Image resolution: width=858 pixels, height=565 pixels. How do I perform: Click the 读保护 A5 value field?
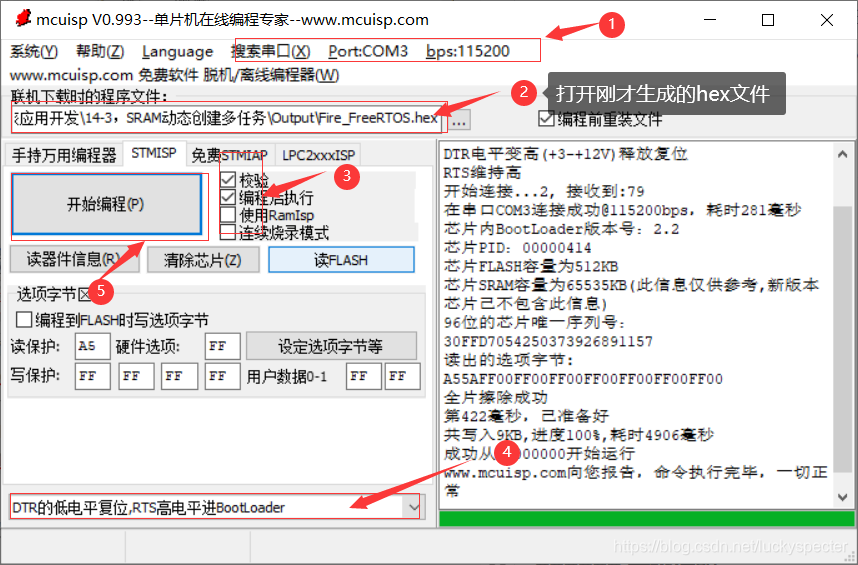(92, 346)
